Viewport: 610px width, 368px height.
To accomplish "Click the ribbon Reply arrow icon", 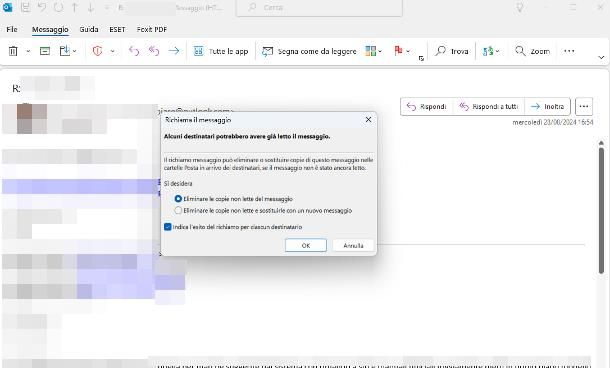I will pos(133,51).
